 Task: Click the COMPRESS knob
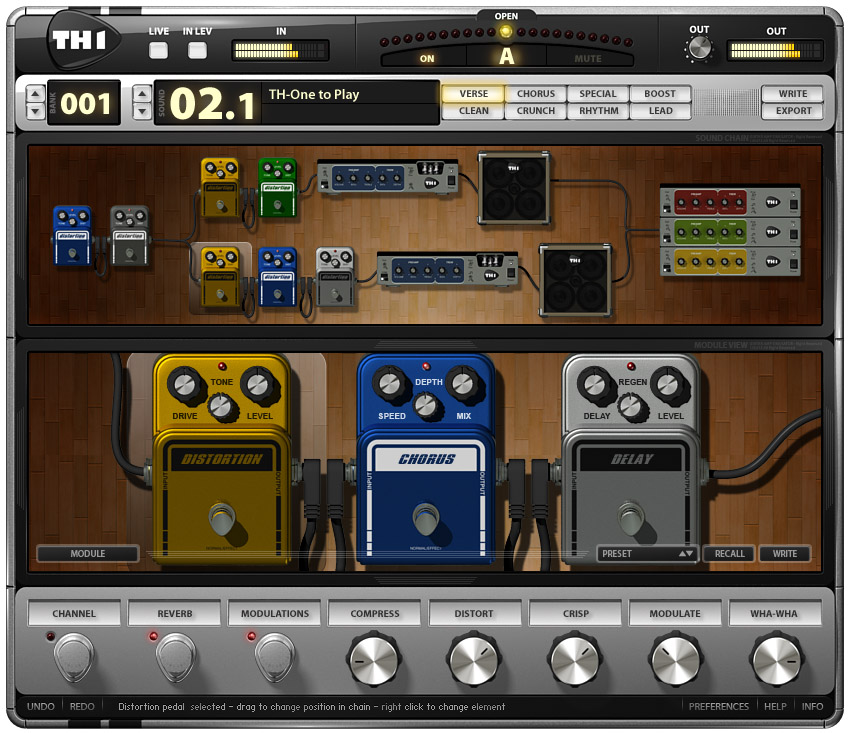click(x=374, y=661)
